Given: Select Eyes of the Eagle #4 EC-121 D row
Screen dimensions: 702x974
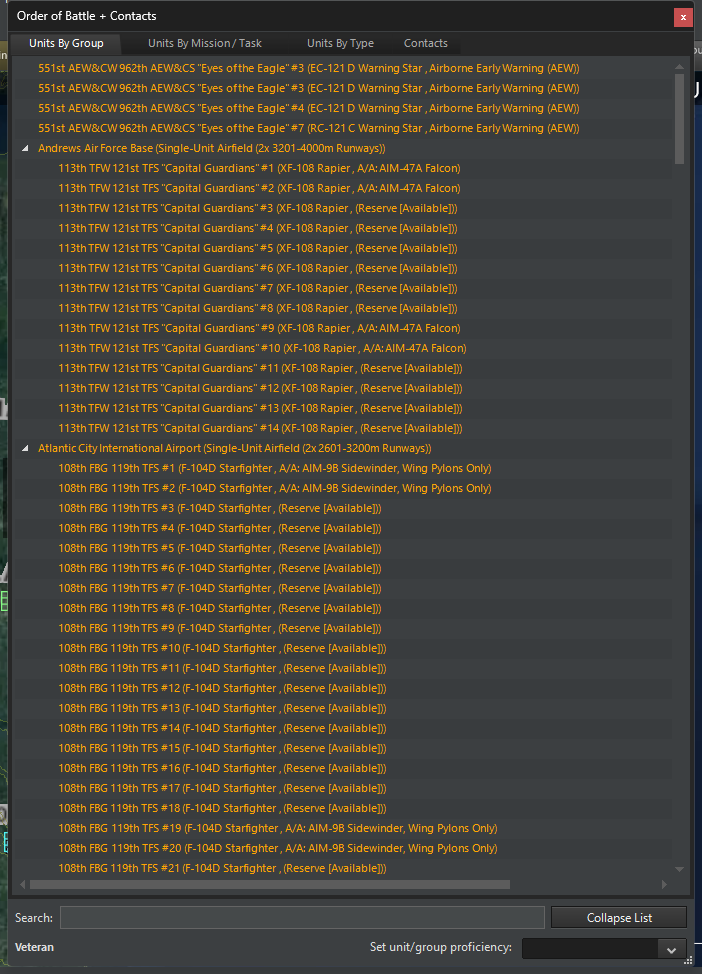Looking at the screenshot, I should (308, 108).
